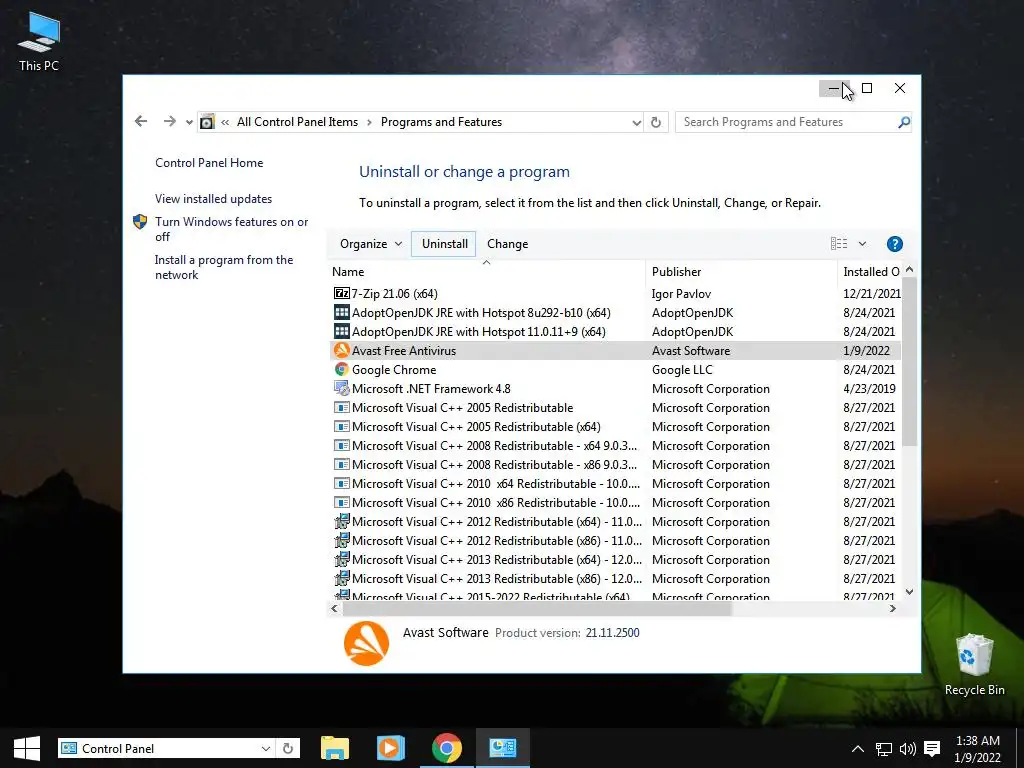Image resolution: width=1024 pixels, height=768 pixels.
Task: Change view using the view layout icon
Action: pos(839,244)
